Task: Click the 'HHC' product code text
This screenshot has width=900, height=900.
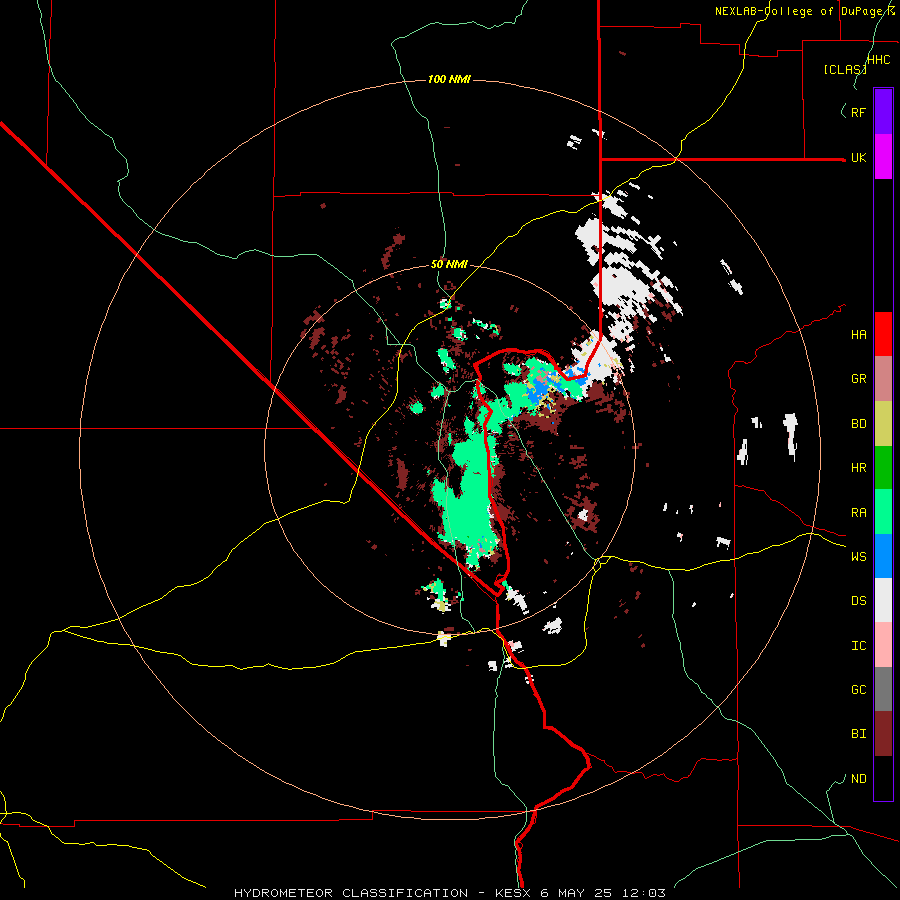Action: coord(878,59)
